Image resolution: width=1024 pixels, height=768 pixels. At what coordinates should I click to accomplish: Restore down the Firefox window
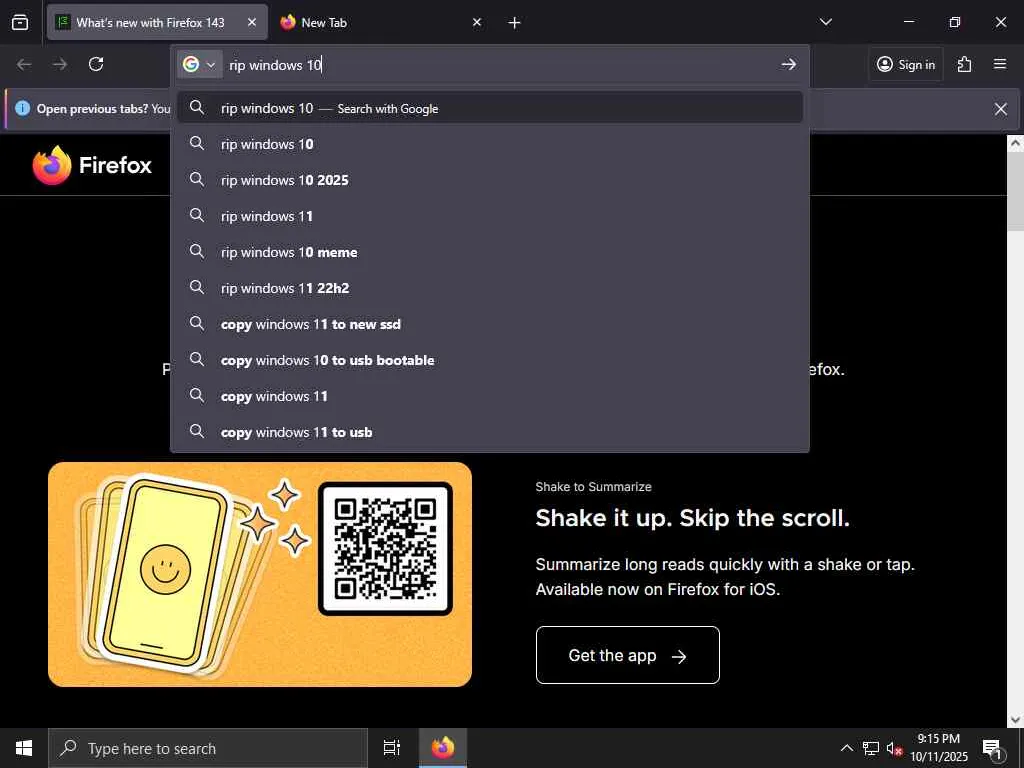point(955,22)
